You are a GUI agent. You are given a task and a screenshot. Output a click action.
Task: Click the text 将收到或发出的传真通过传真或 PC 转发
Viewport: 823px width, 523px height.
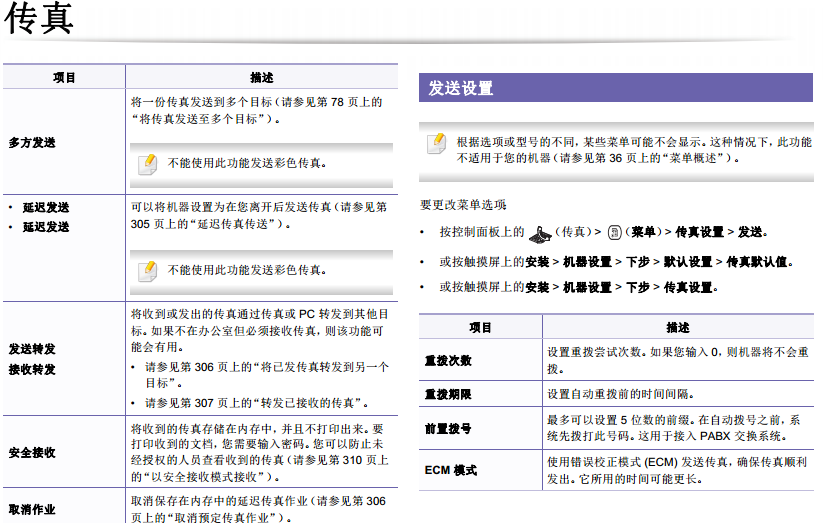[240, 314]
